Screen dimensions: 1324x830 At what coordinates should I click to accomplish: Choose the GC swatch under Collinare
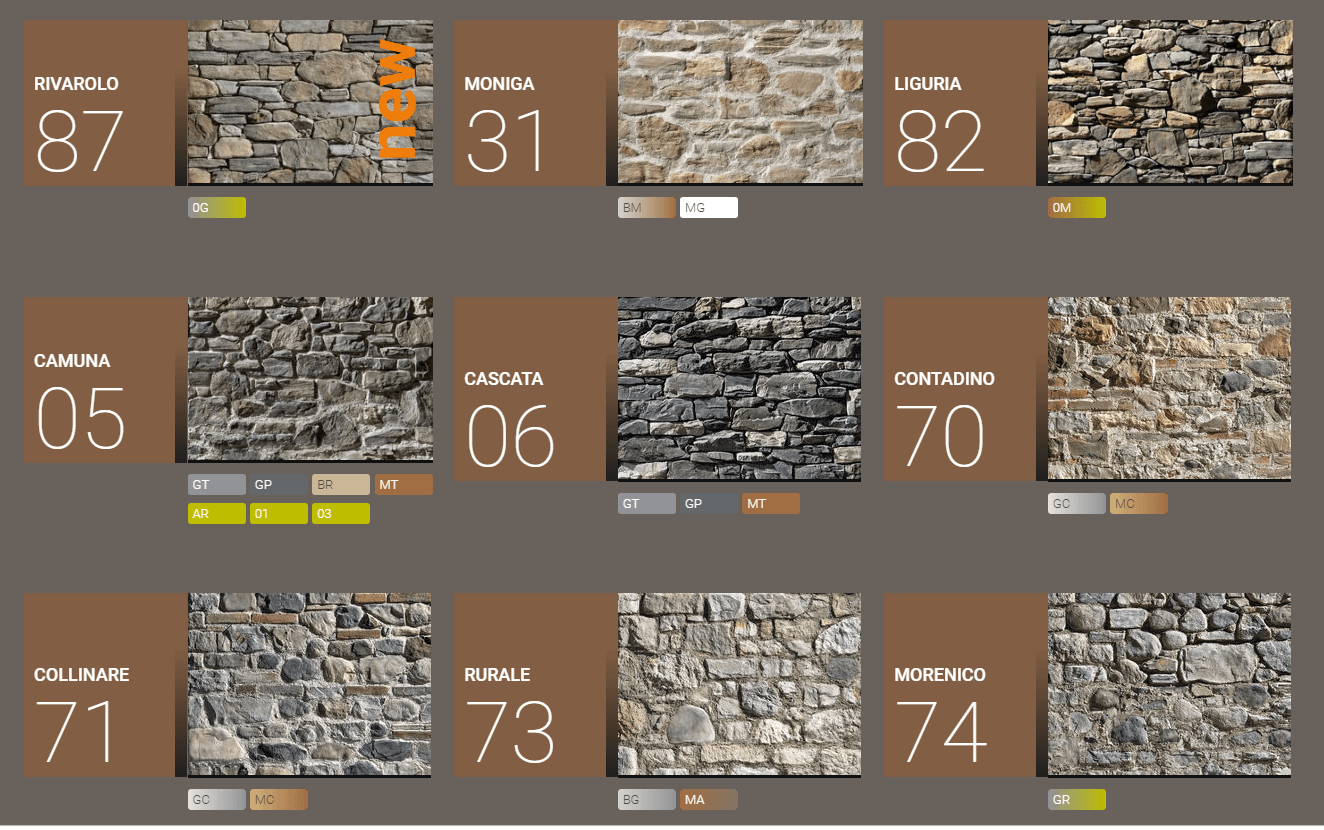tap(217, 800)
